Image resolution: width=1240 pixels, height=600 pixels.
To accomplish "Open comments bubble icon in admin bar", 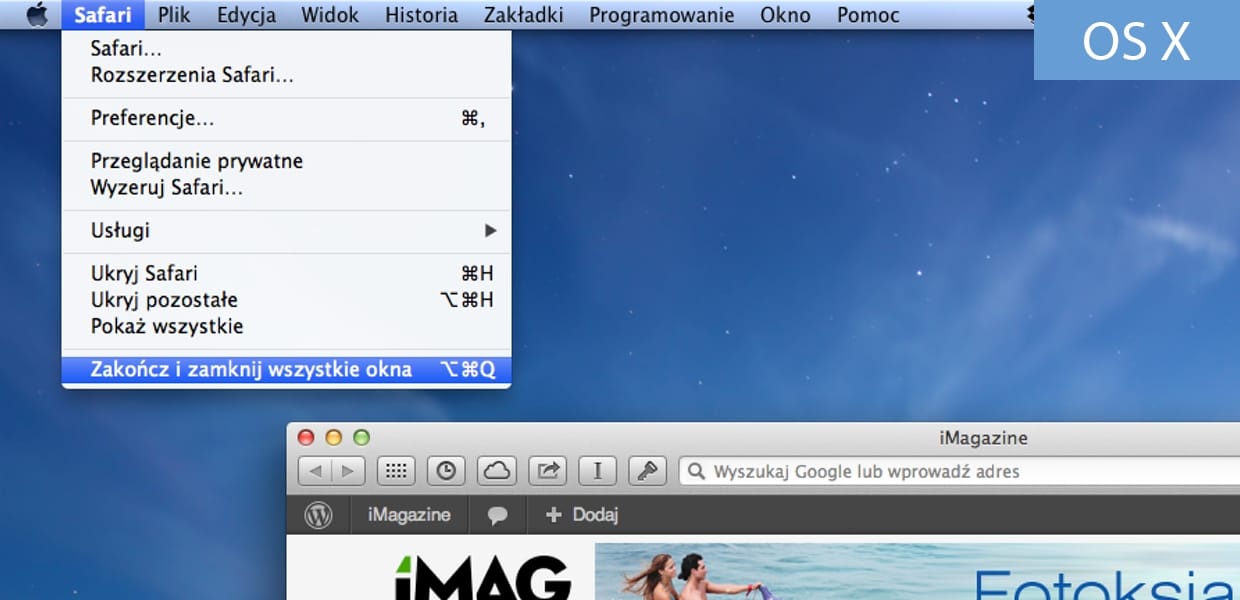I will coord(497,516).
